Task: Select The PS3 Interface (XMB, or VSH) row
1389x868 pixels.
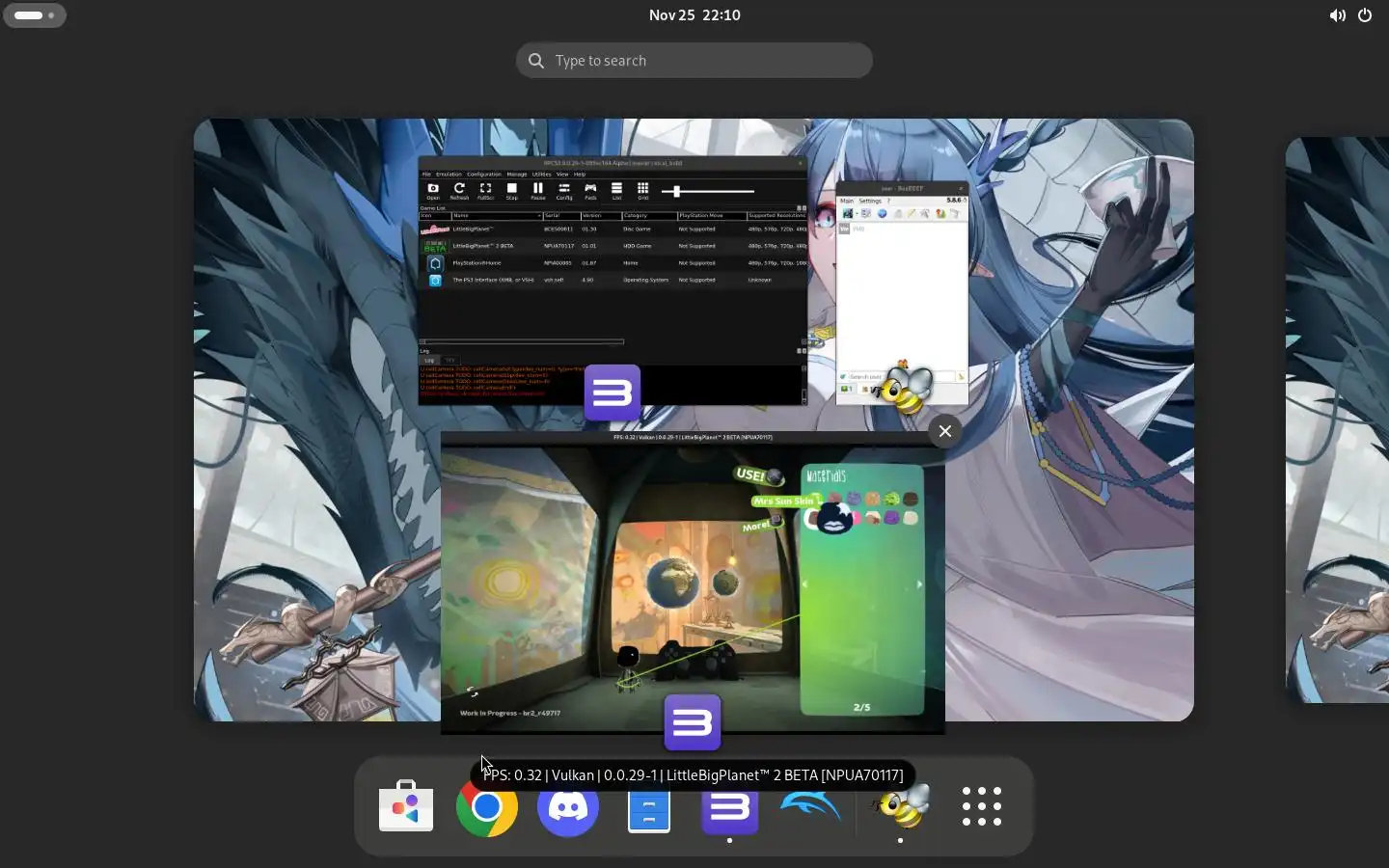Action: 613,280
